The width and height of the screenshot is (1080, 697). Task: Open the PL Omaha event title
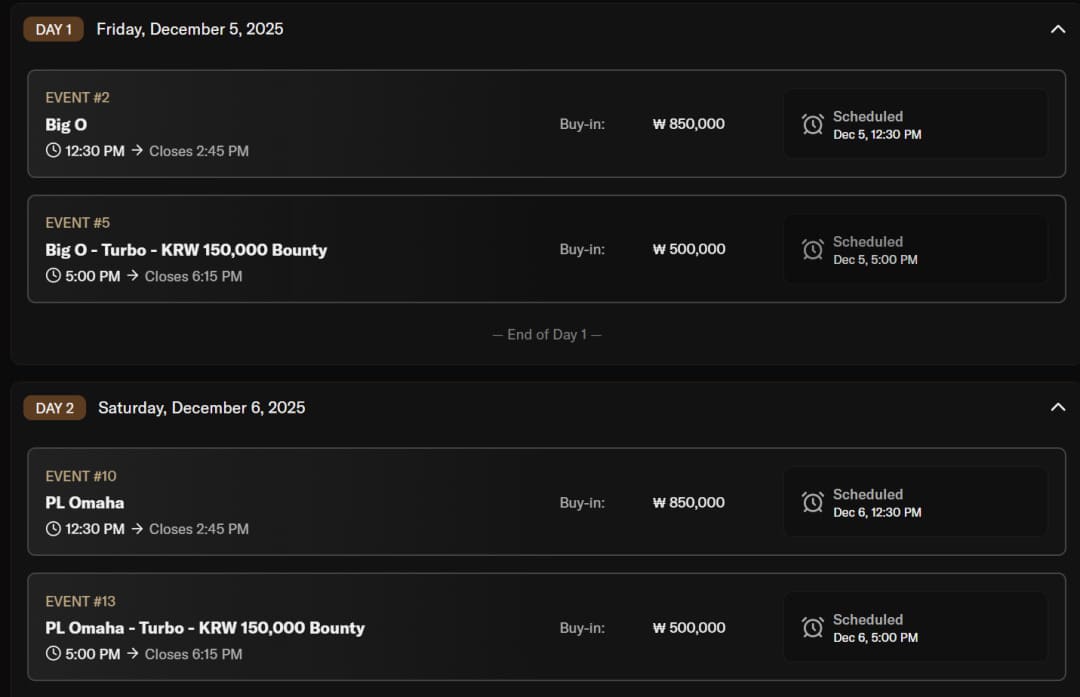click(x=85, y=502)
